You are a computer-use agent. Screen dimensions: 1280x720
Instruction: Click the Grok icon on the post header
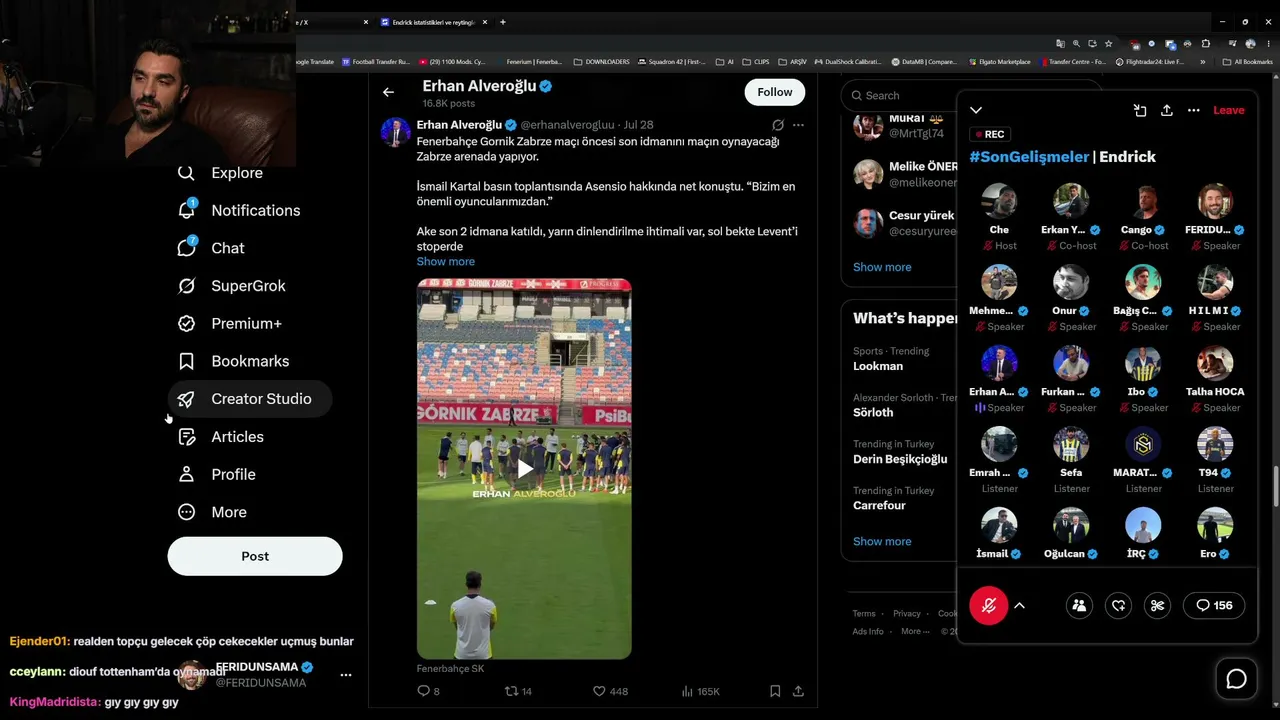coord(778,125)
